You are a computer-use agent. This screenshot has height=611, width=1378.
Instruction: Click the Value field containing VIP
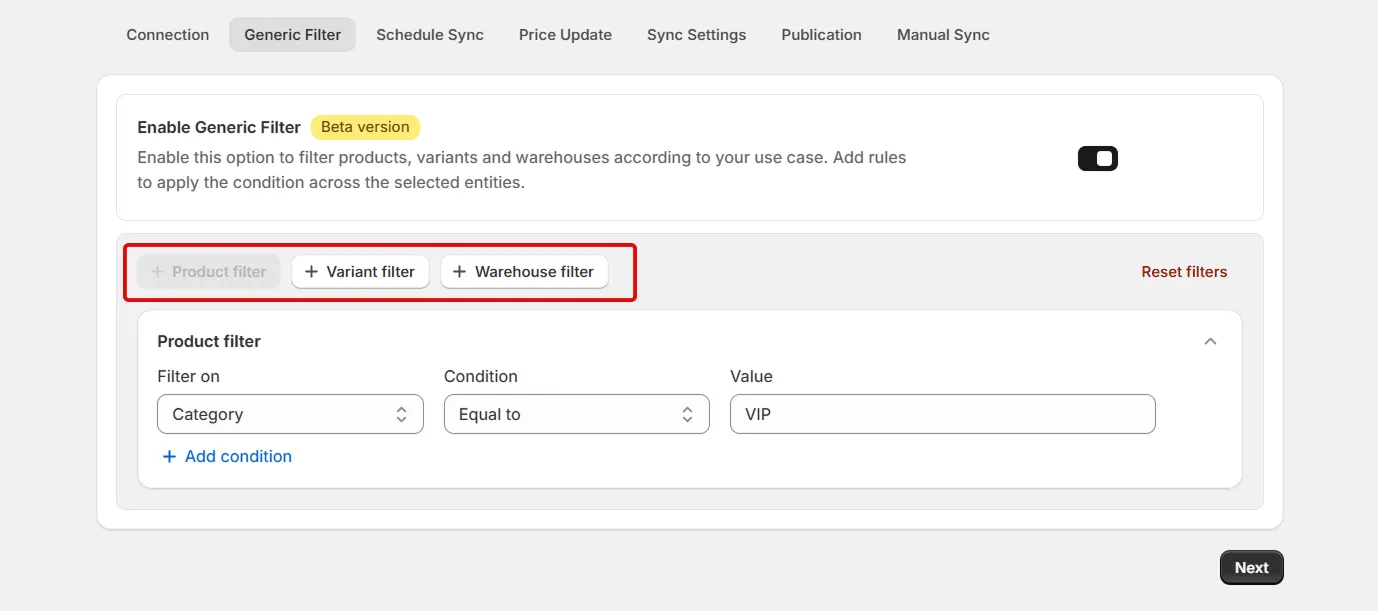tap(943, 414)
